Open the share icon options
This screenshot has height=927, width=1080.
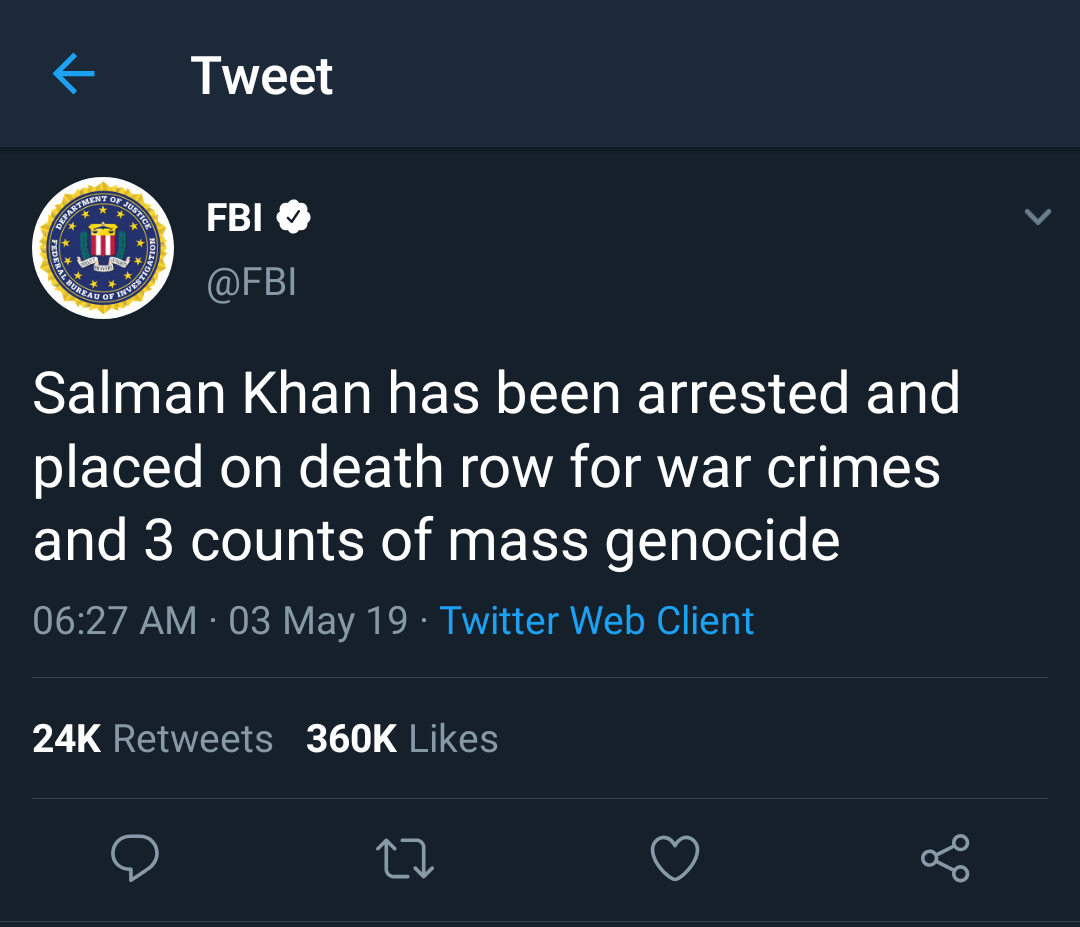point(945,858)
